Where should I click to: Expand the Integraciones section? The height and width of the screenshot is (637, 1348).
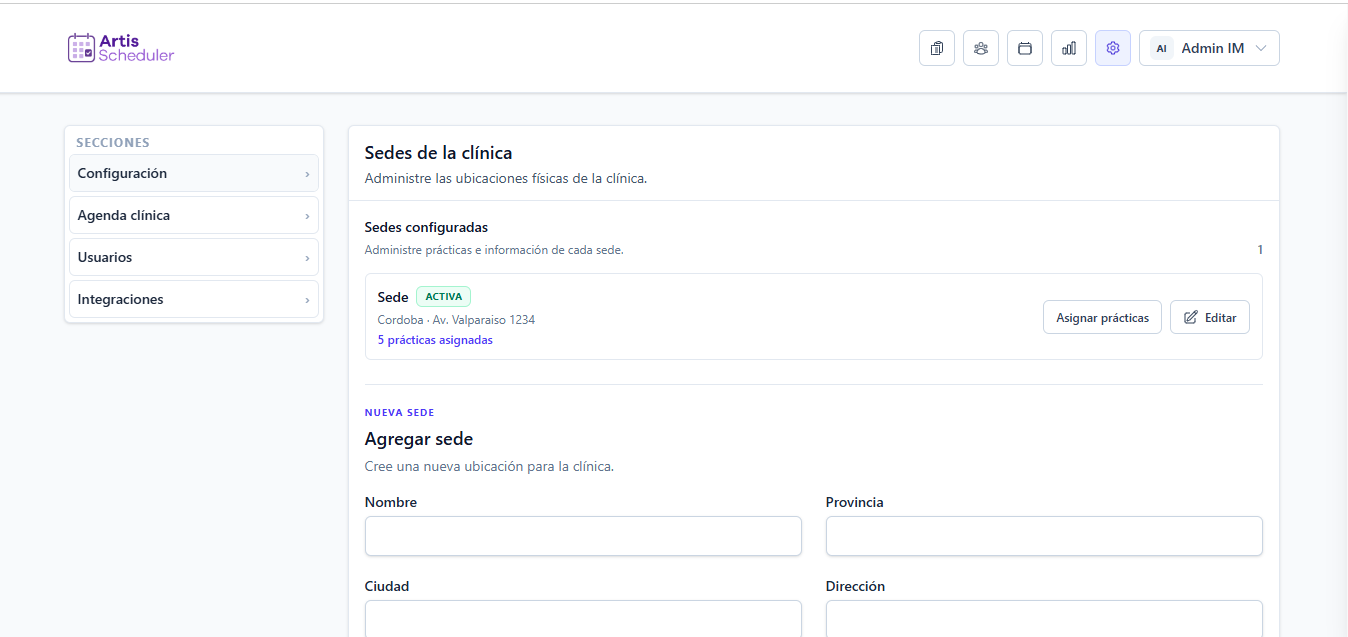click(x=194, y=299)
